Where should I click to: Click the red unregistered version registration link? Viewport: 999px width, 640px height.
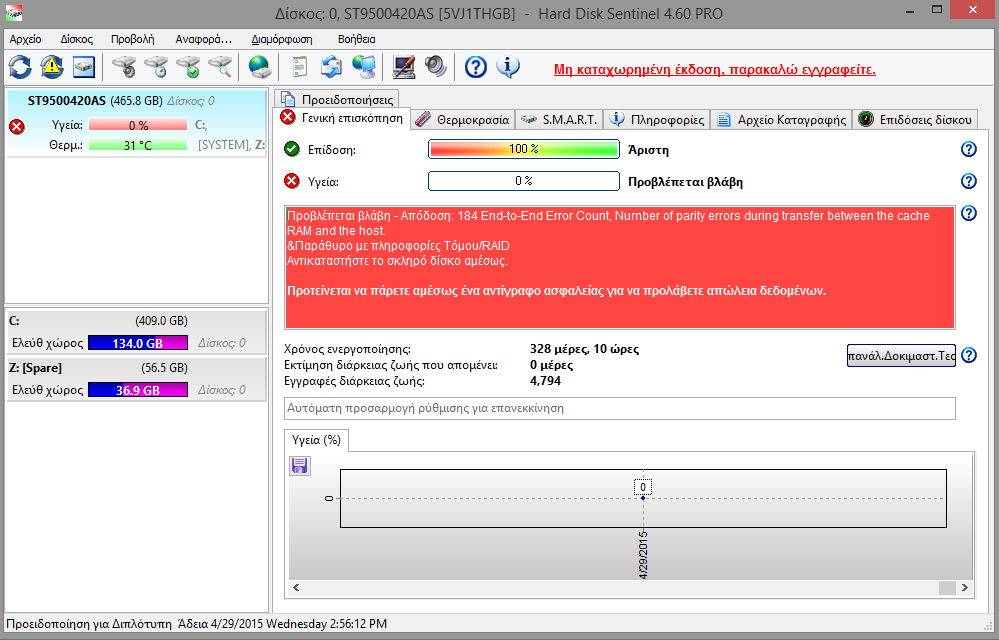click(x=714, y=69)
